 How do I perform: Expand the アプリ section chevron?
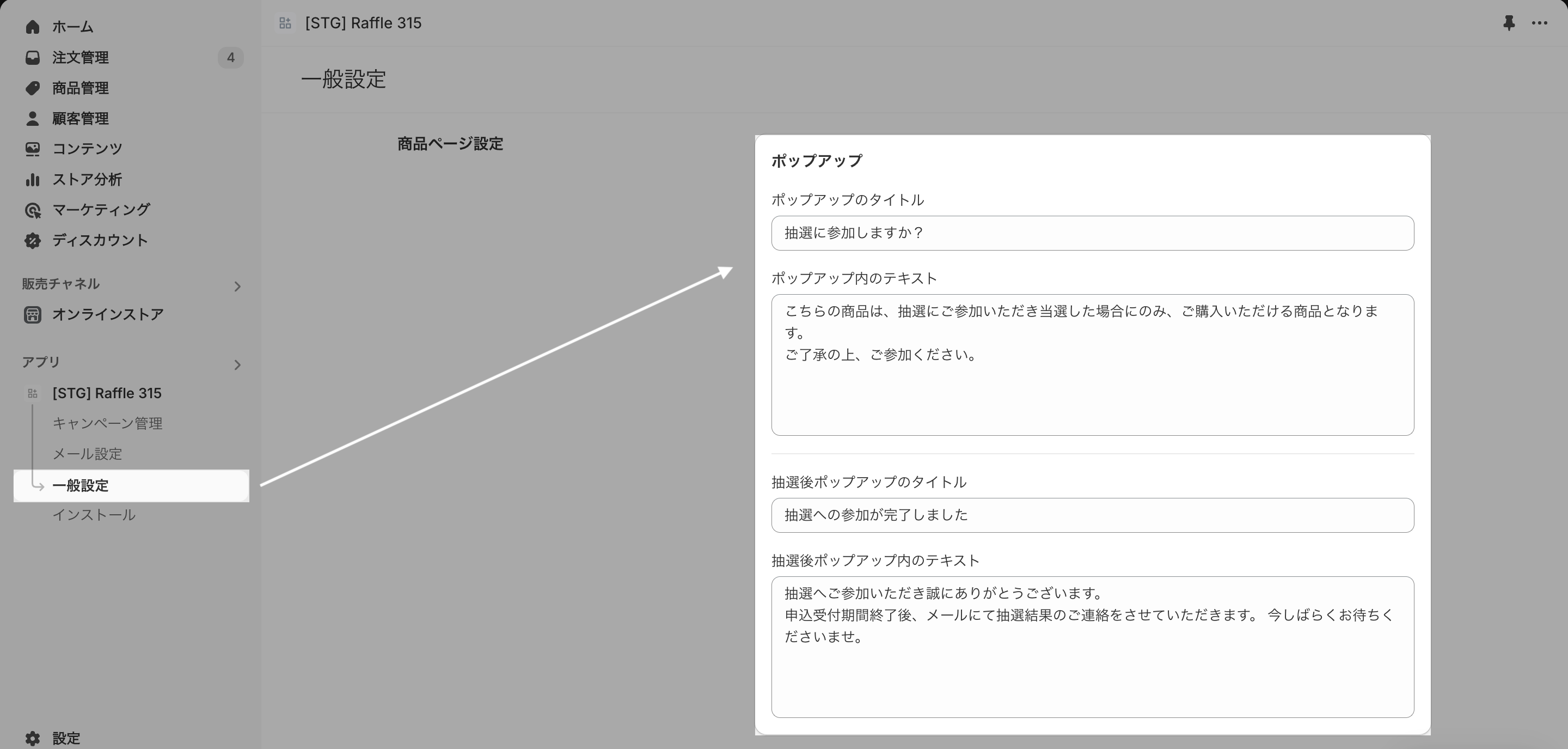click(x=237, y=365)
